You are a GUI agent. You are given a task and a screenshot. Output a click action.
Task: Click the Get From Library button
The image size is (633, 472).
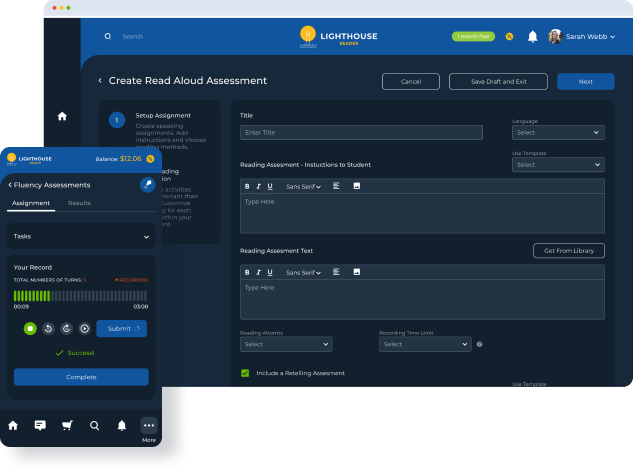(x=568, y=250)
